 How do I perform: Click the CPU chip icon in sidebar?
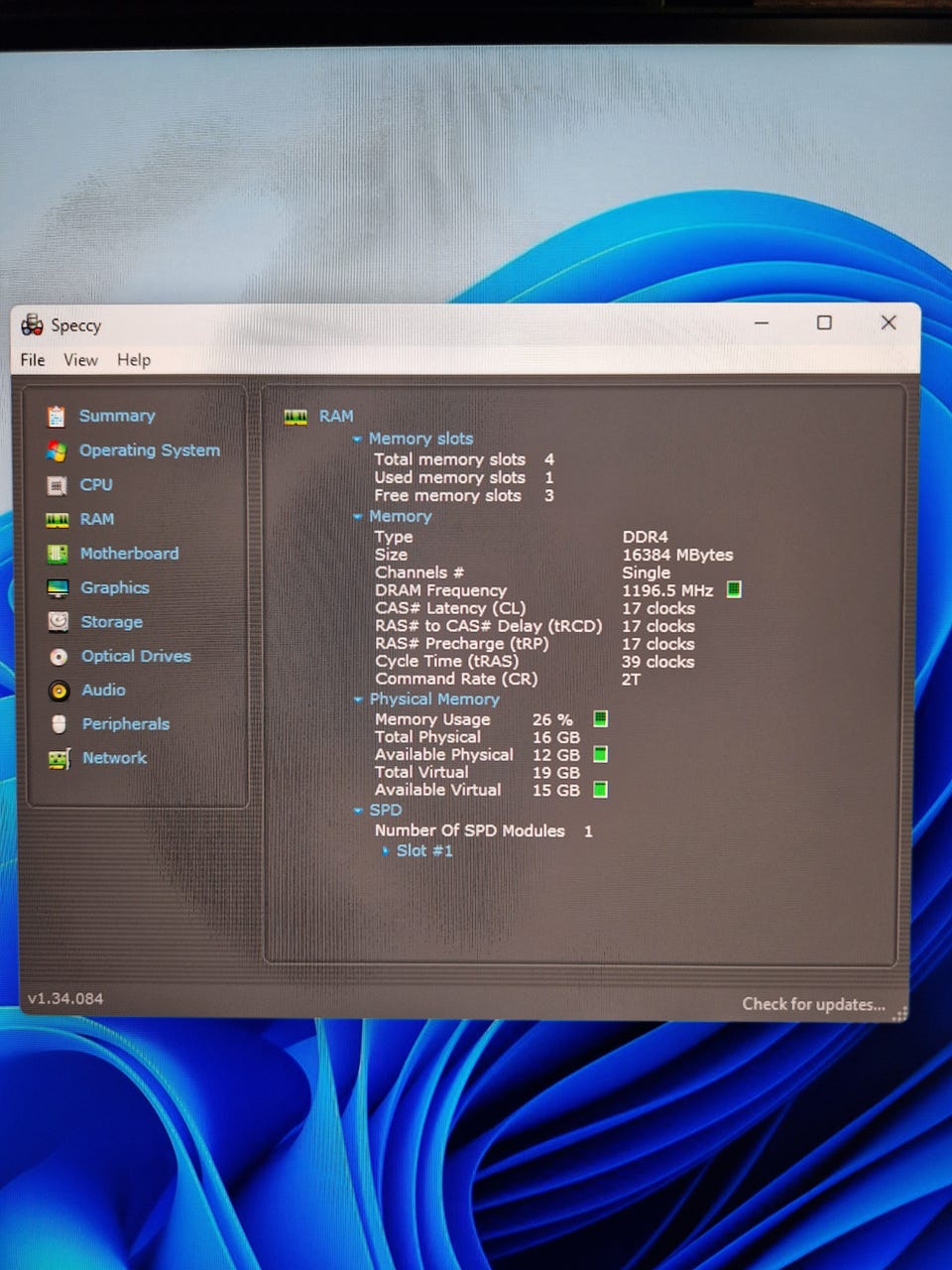pos(58,486)
